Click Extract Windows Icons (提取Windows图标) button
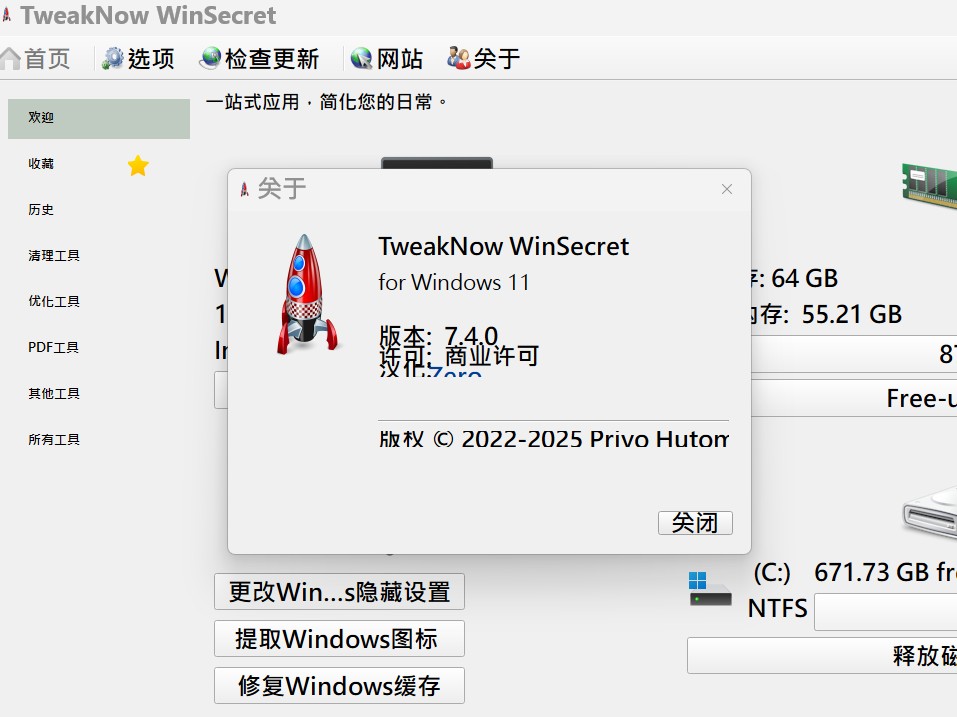This screenshot has height=717, width=957. click(339, 639)
